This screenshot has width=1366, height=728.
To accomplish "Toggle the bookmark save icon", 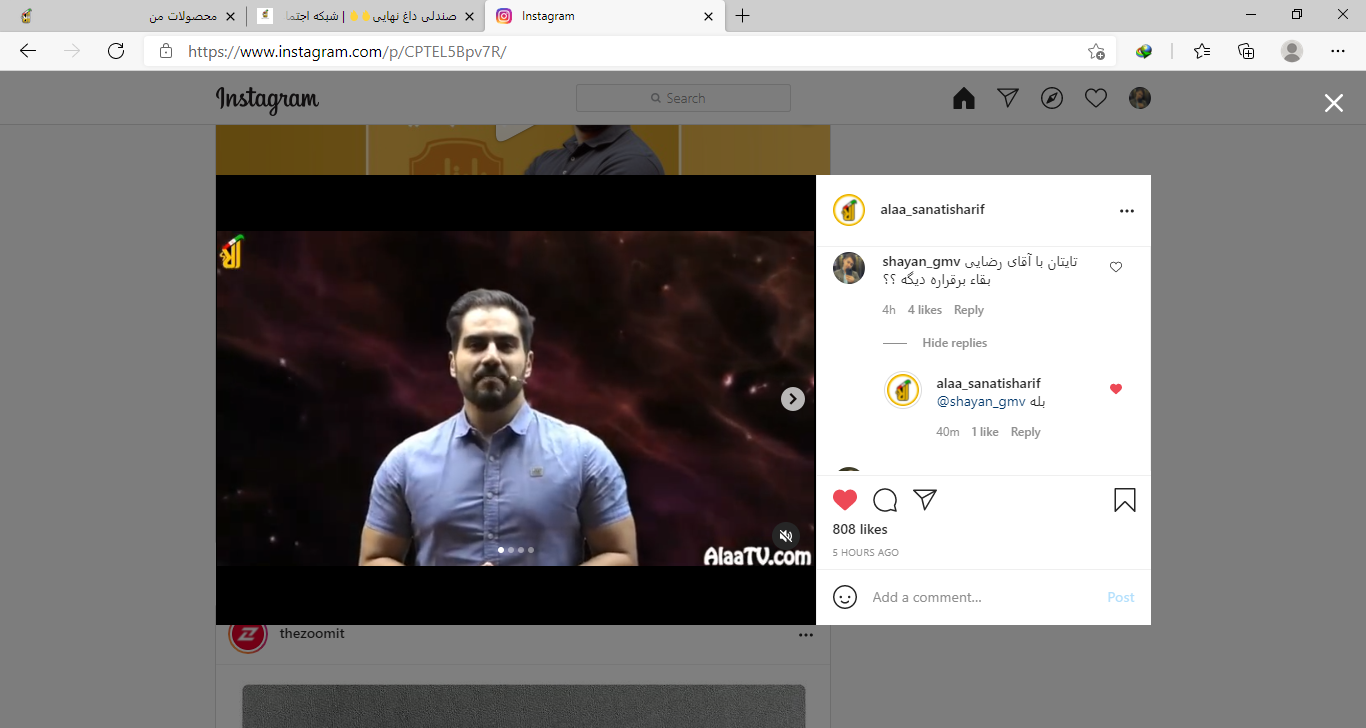I will click(x=1125, y=500).
